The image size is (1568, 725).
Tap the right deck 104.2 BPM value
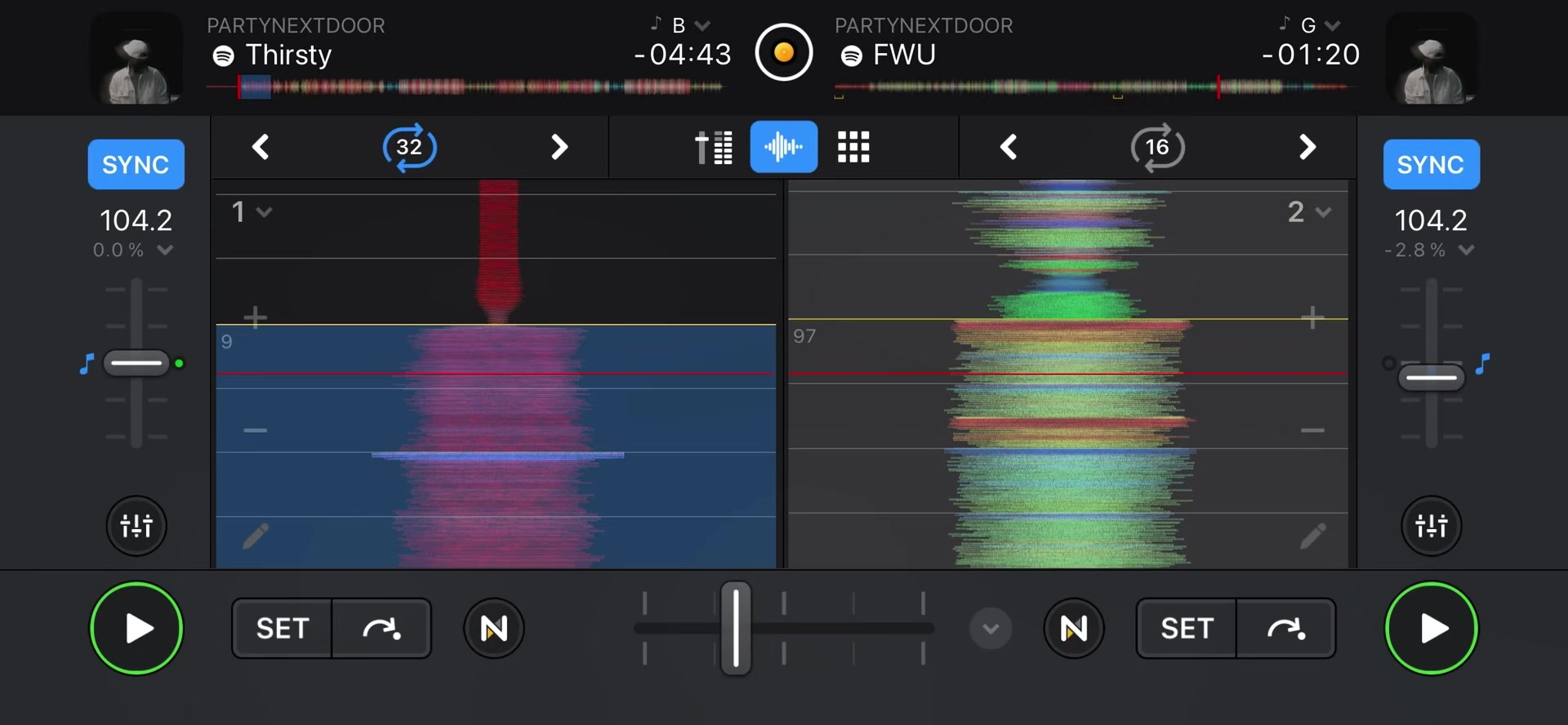point(1431,220)
